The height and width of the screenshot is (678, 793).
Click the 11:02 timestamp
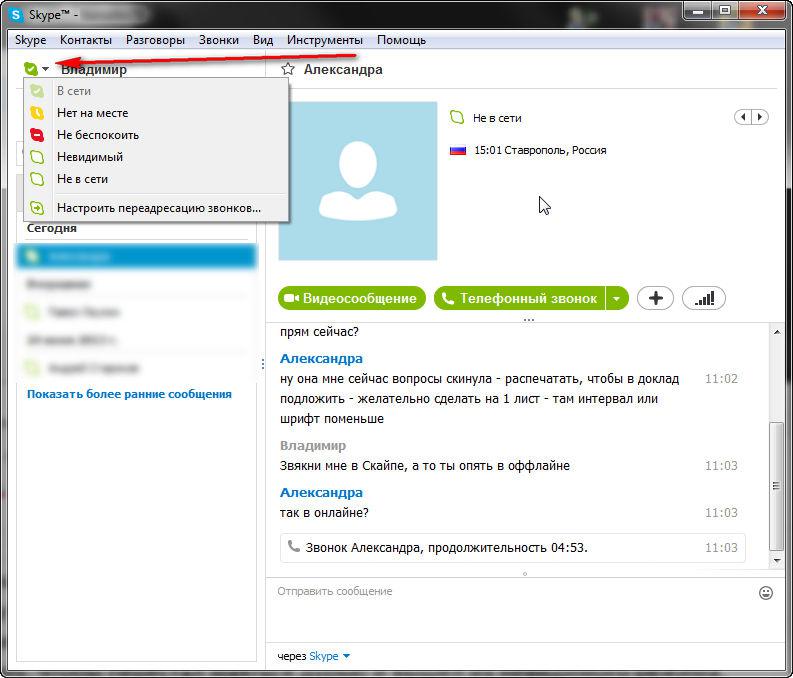tap(721, 379)
